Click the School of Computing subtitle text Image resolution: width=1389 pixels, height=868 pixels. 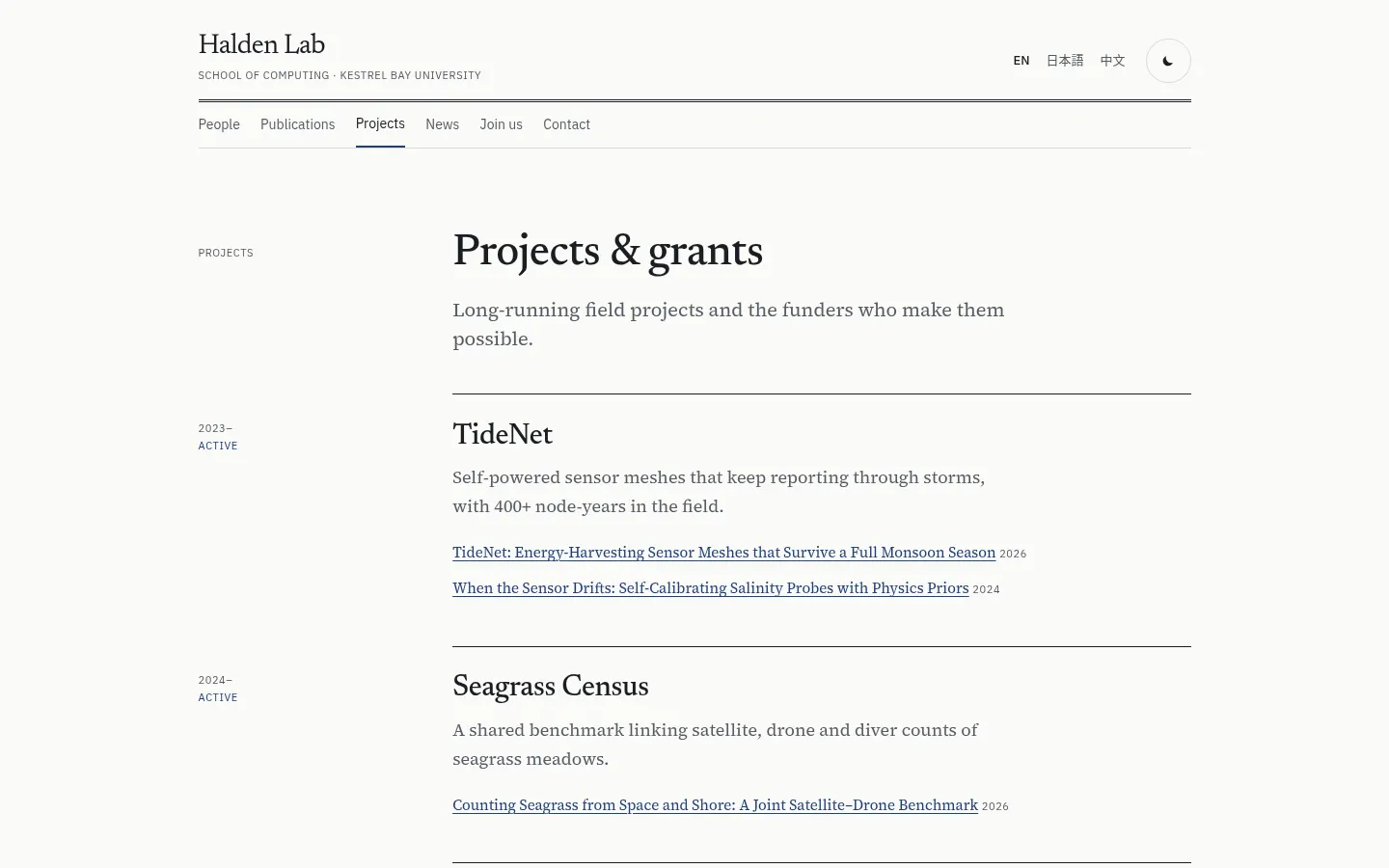tap(340, 75)
